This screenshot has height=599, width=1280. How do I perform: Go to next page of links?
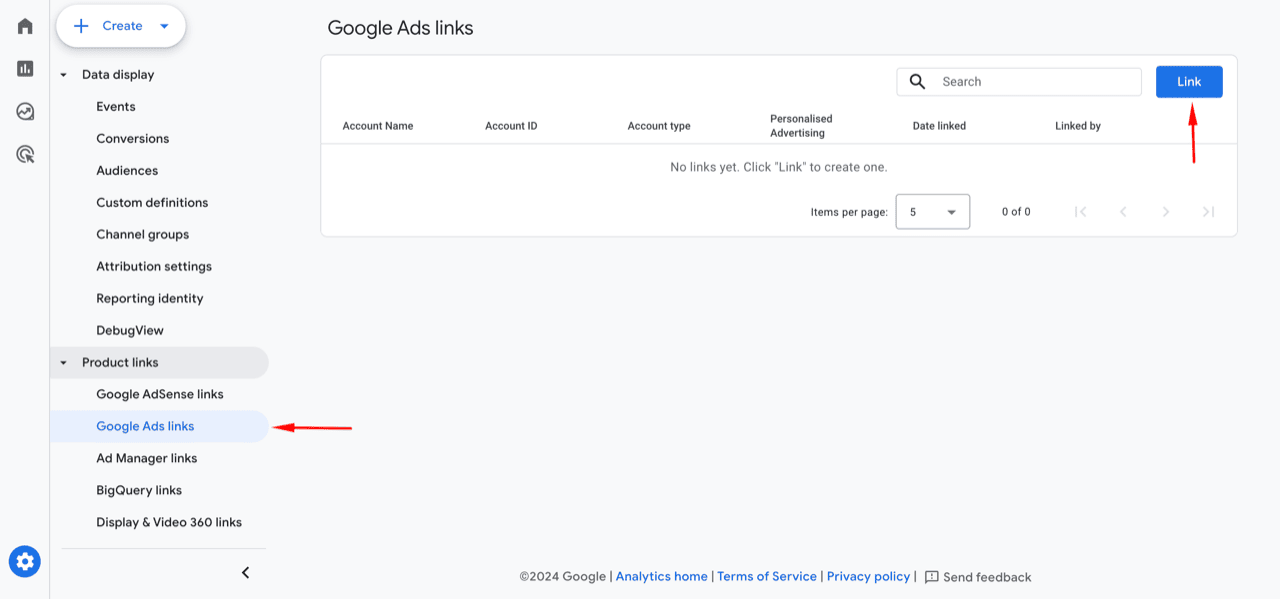coord(1166,212)
